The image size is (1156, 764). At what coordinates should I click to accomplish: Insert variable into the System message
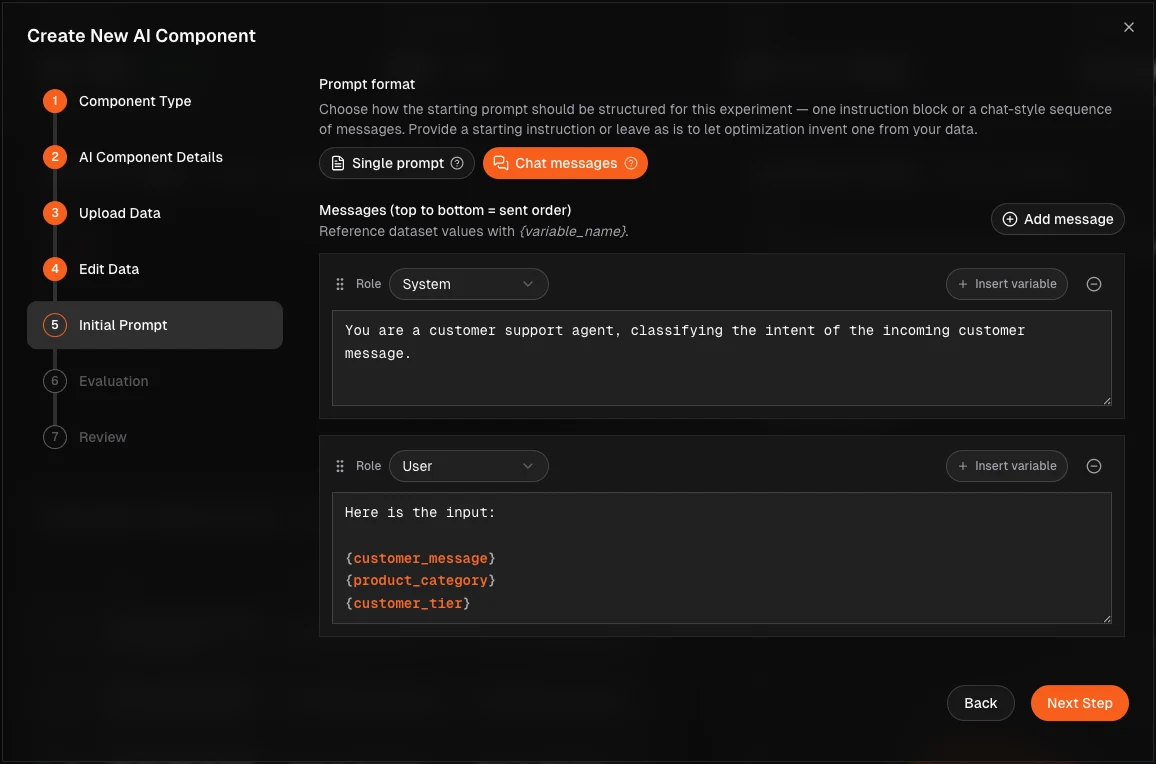click(x=1006, y=284)
